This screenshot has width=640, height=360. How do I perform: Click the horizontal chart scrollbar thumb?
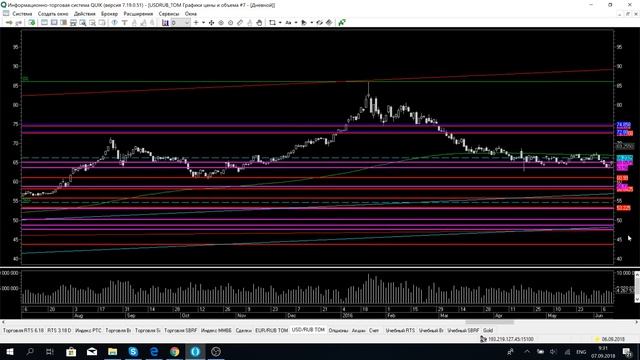click(489, 322)
